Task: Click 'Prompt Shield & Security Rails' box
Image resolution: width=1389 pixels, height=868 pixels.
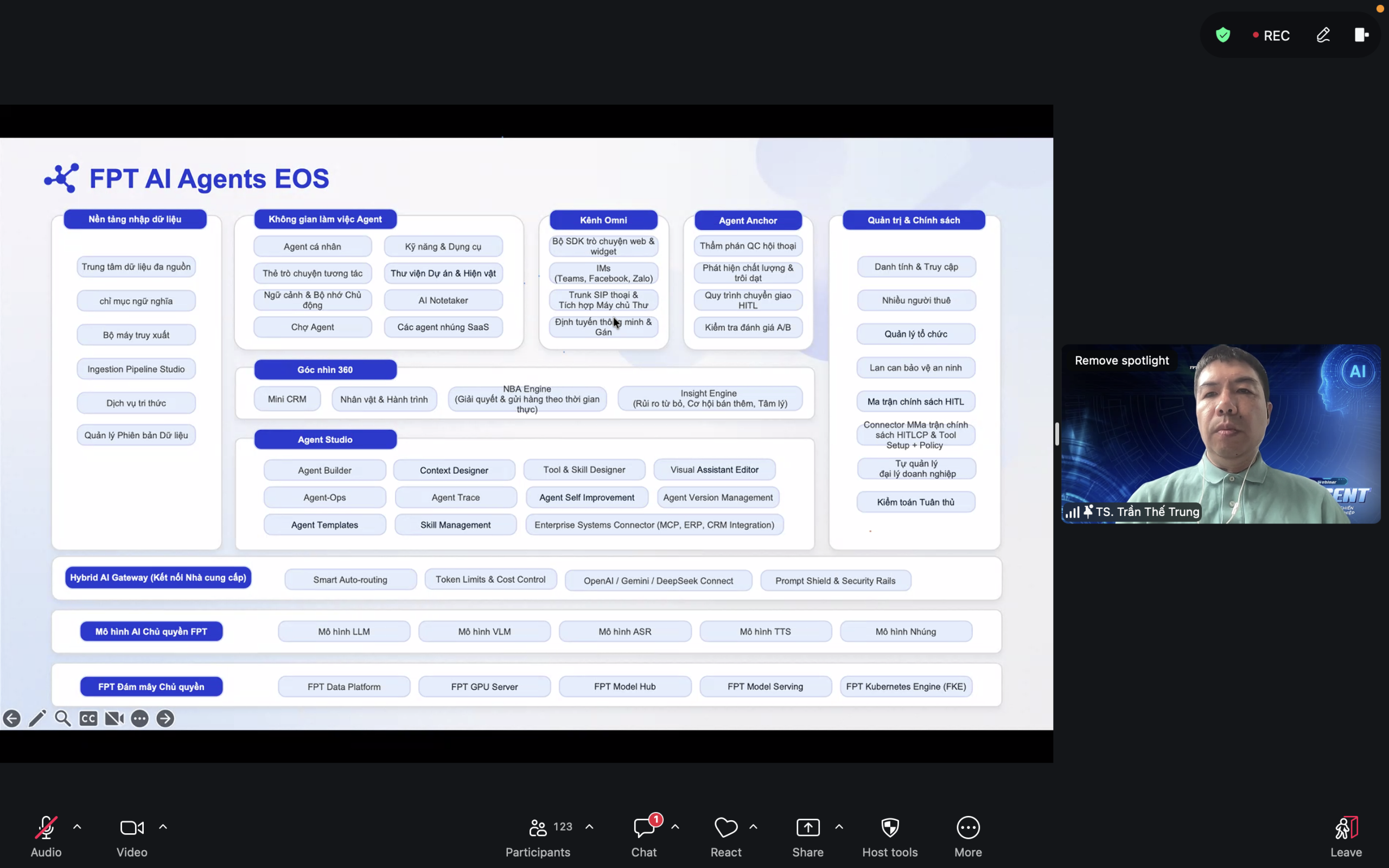Action: coord(835,580)
